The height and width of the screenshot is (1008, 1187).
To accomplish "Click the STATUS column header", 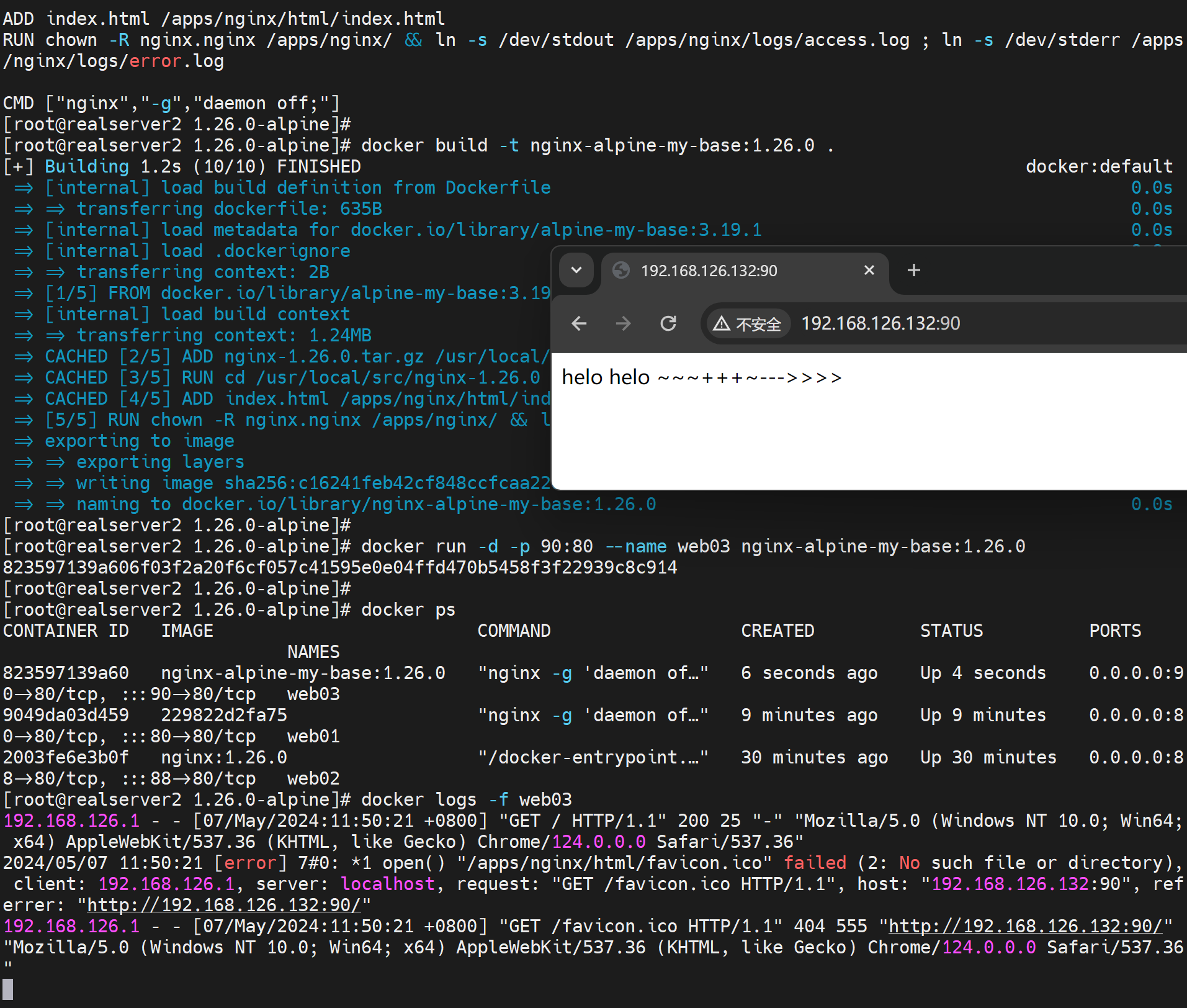I will point(952,631).
